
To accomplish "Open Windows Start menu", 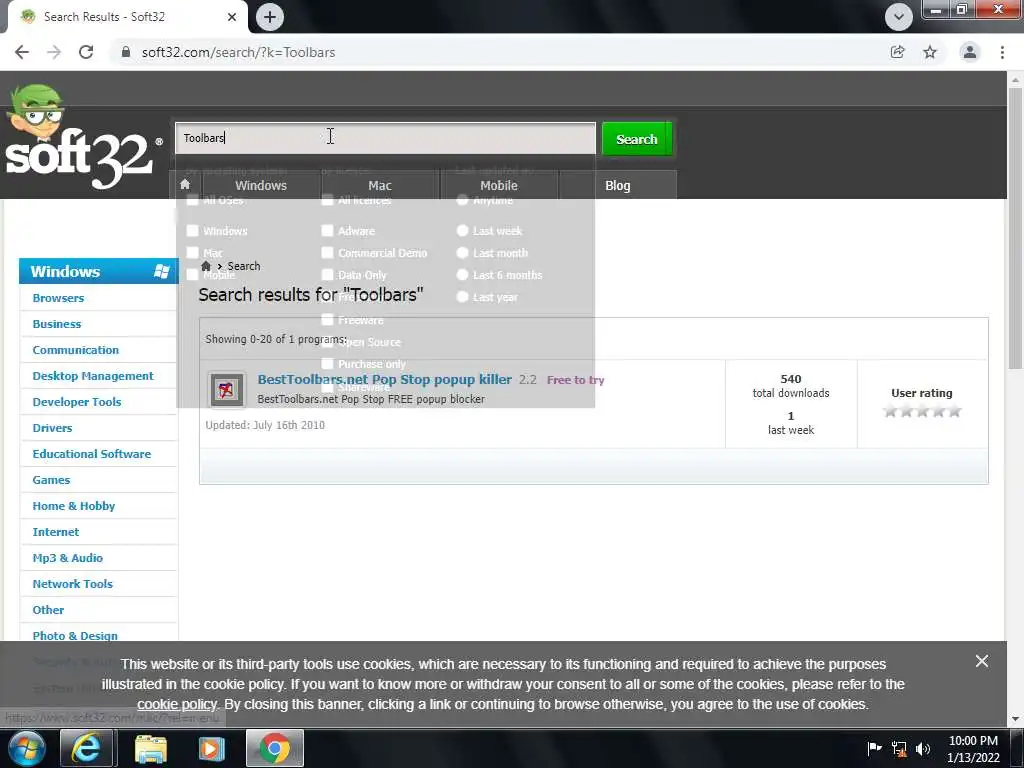I will coord(25,748).
